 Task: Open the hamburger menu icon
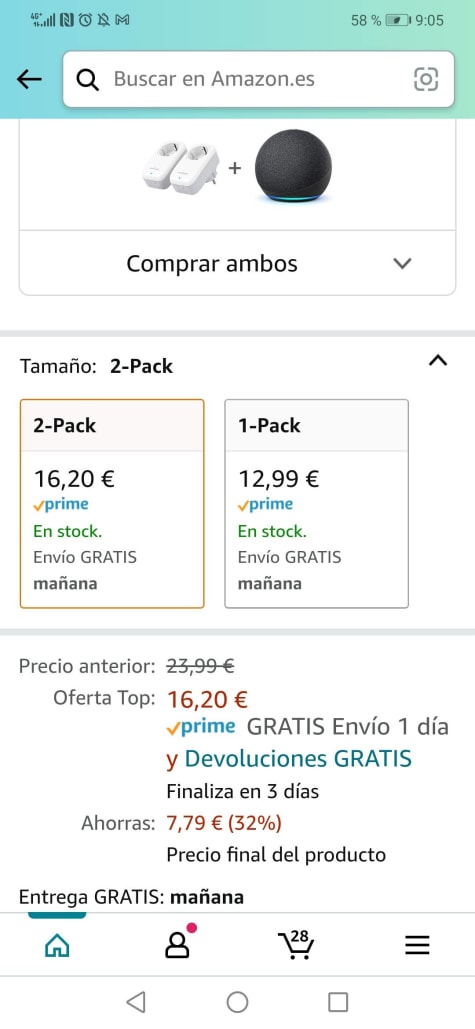(x=417, y=945)
